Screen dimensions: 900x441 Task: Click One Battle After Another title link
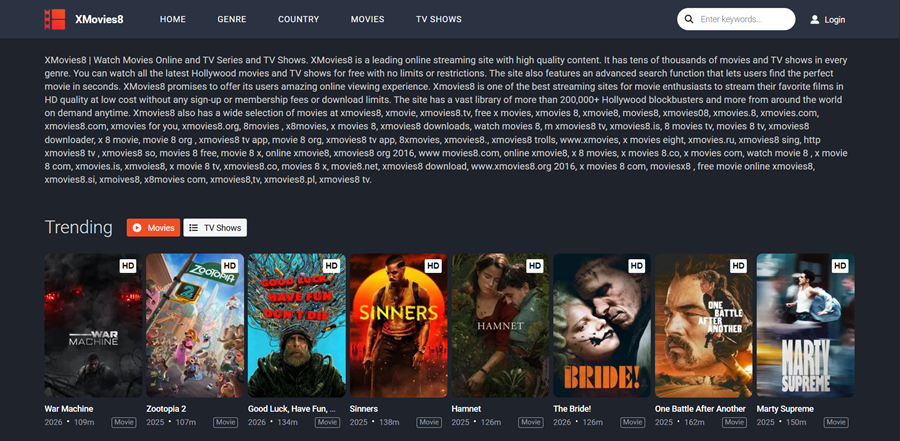click(x=700, y=409)
